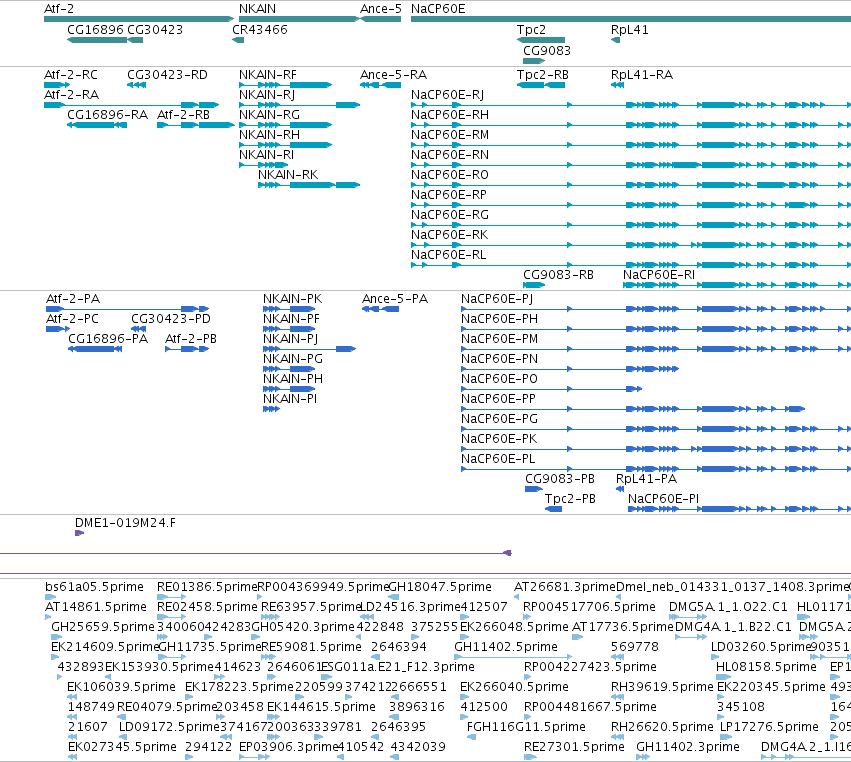851x762 pixels.
Task: Open EST HL08158.5prime
Action: coord(766,667)
